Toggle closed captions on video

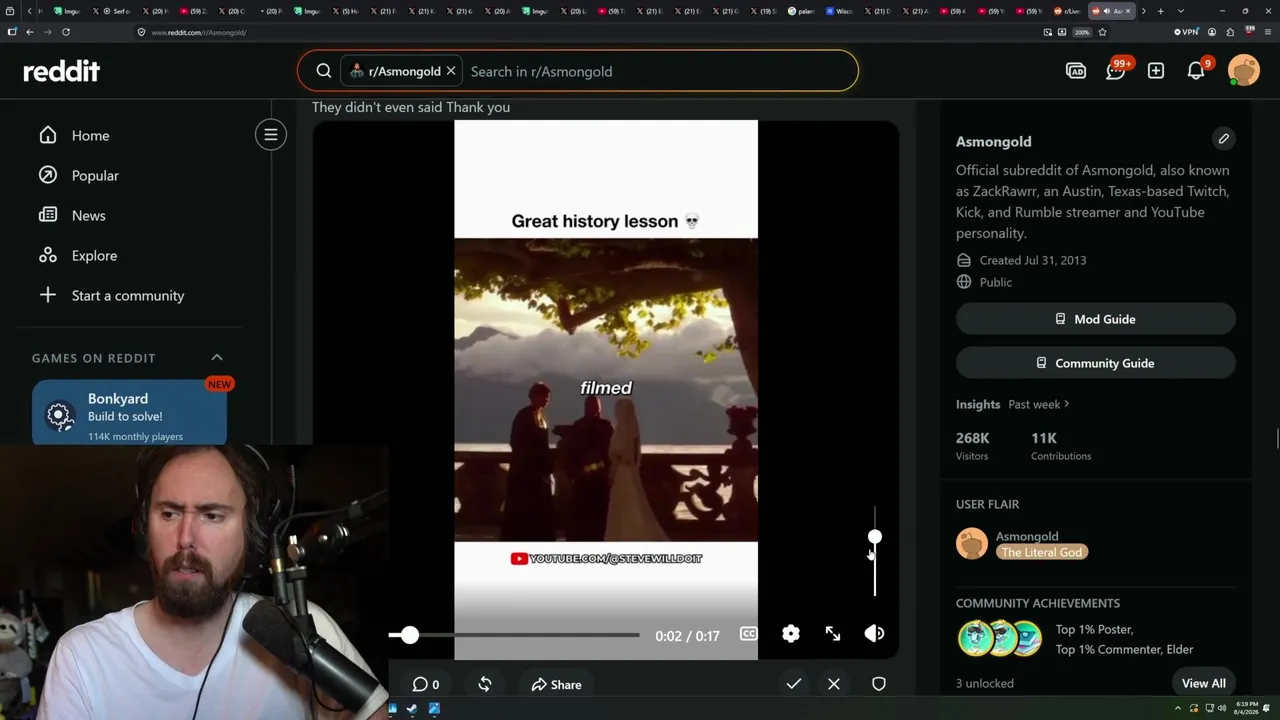click(x=748, y=634)
